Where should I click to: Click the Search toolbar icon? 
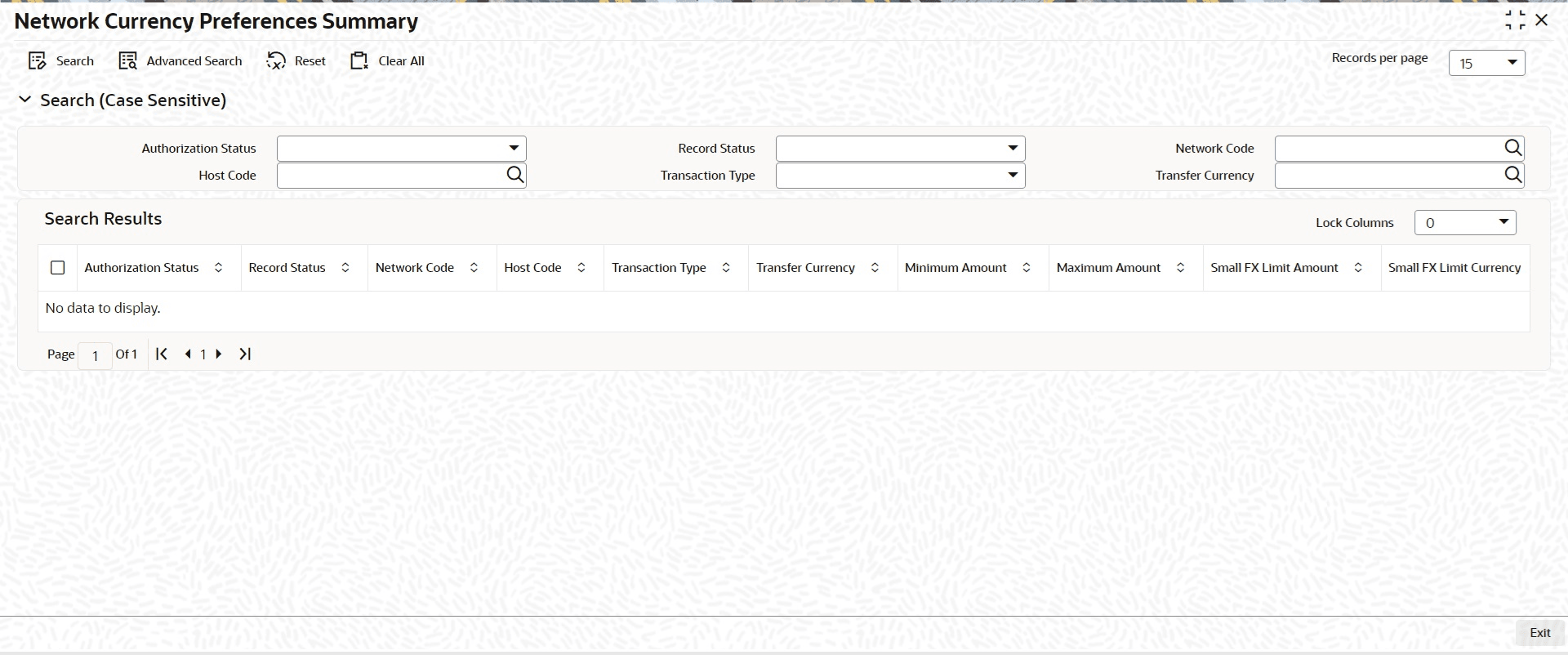coord(37,61)
